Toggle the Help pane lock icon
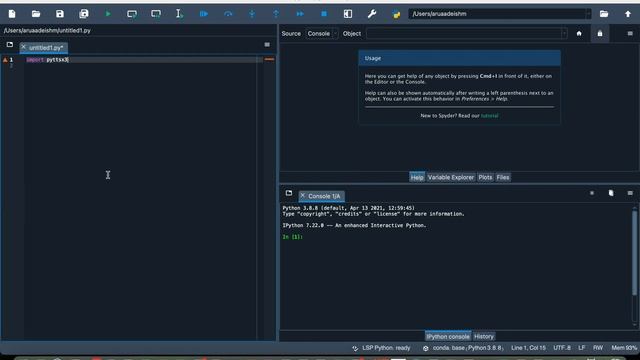The image size is (640, 360). pos(600,33)
